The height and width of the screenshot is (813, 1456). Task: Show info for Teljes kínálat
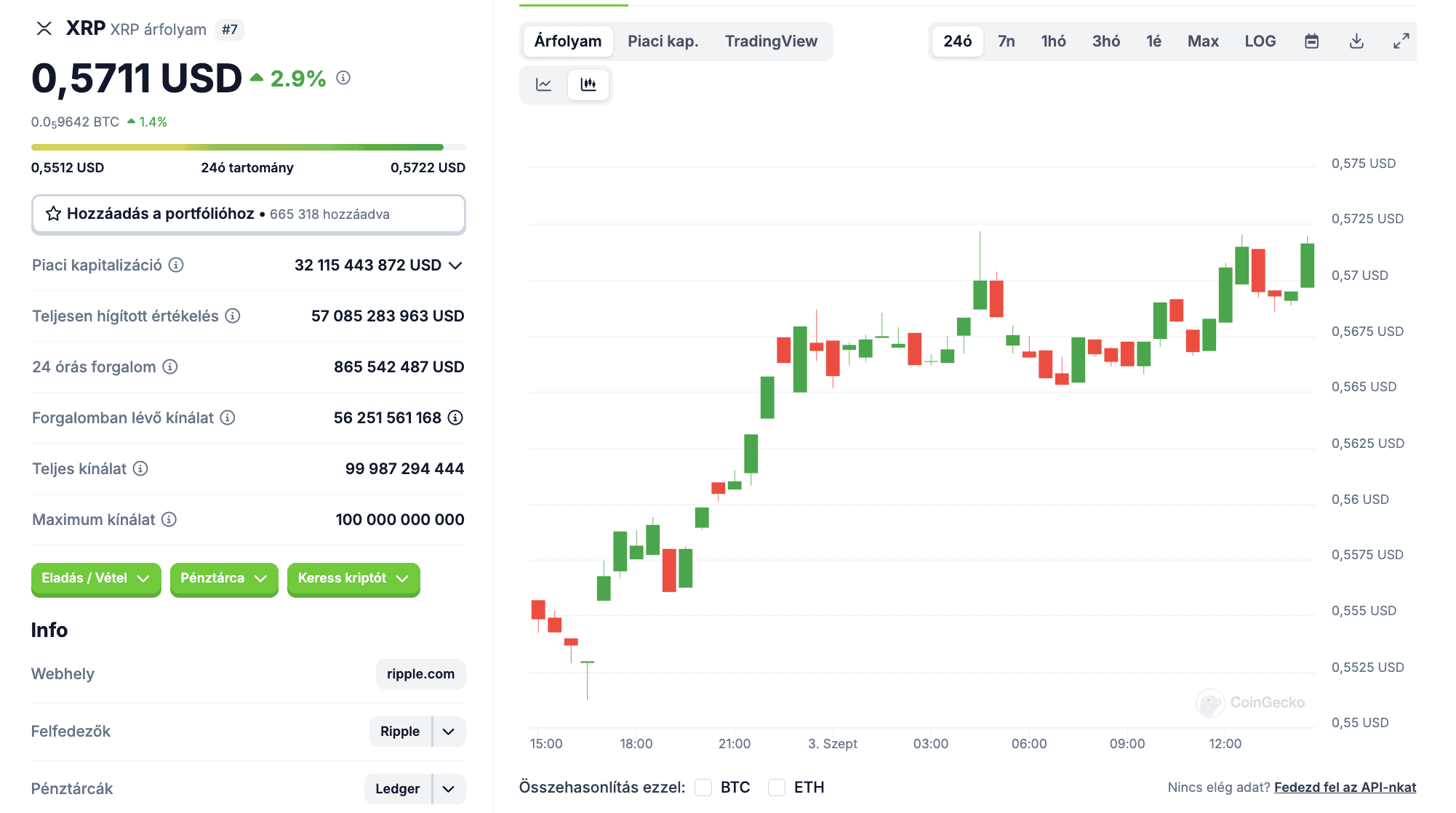[x=140, y=468]
